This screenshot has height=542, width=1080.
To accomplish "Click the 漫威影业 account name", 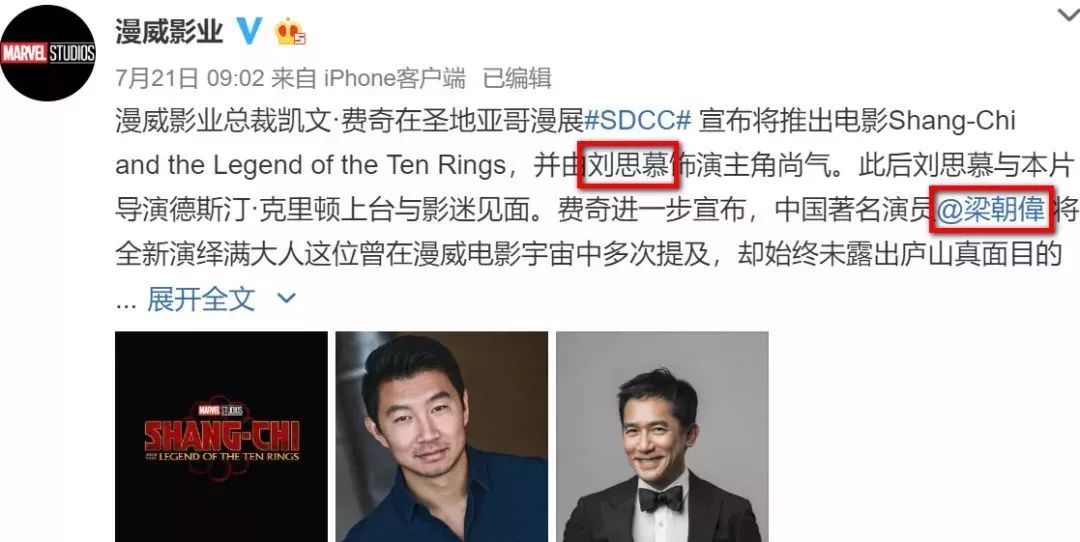I will (169, 32).
